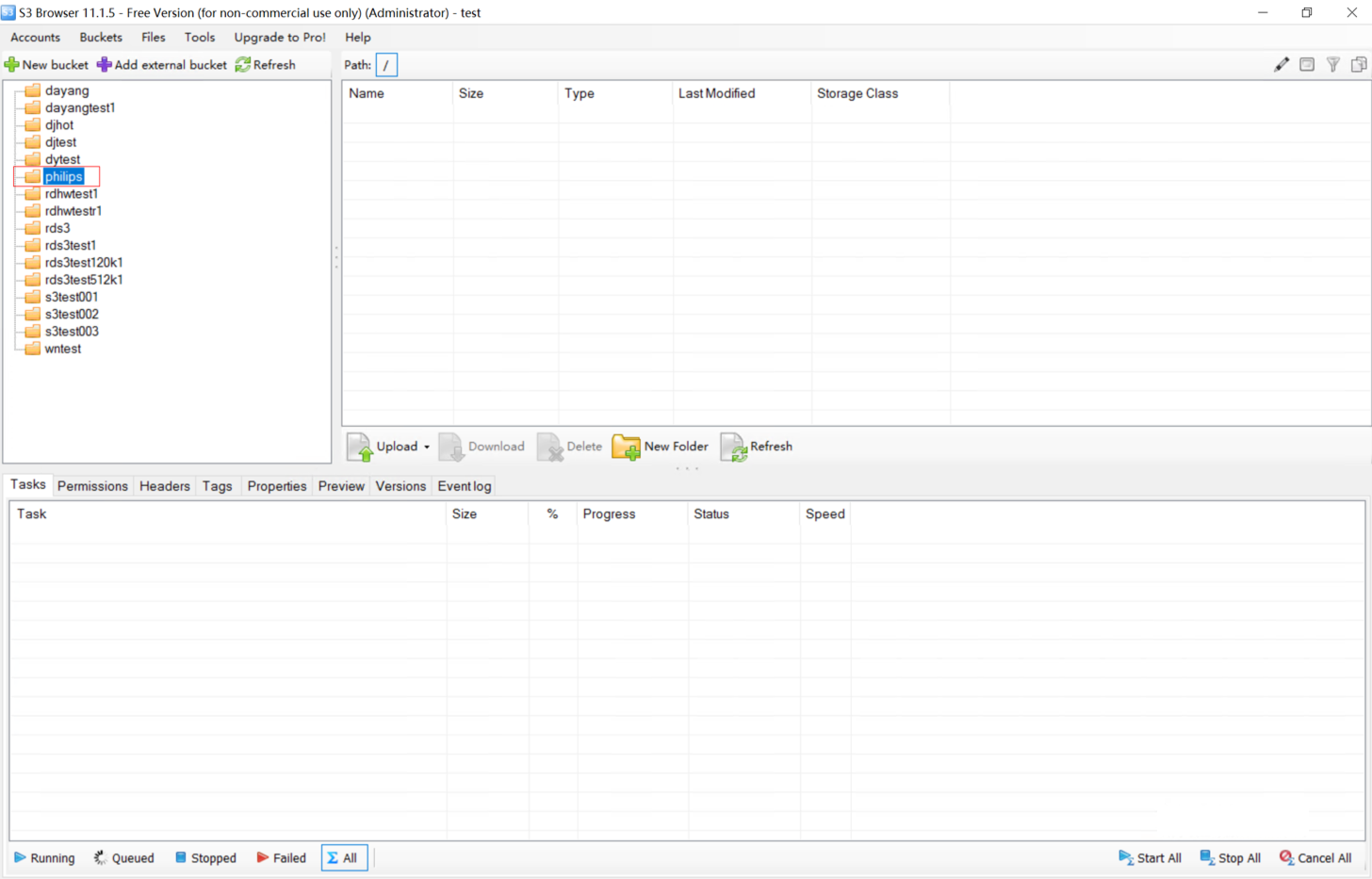Image resolution: width=1372 pixels, height=879 pixels.
Task: Select the philips bucket
Action: click(x=63, y=176)
